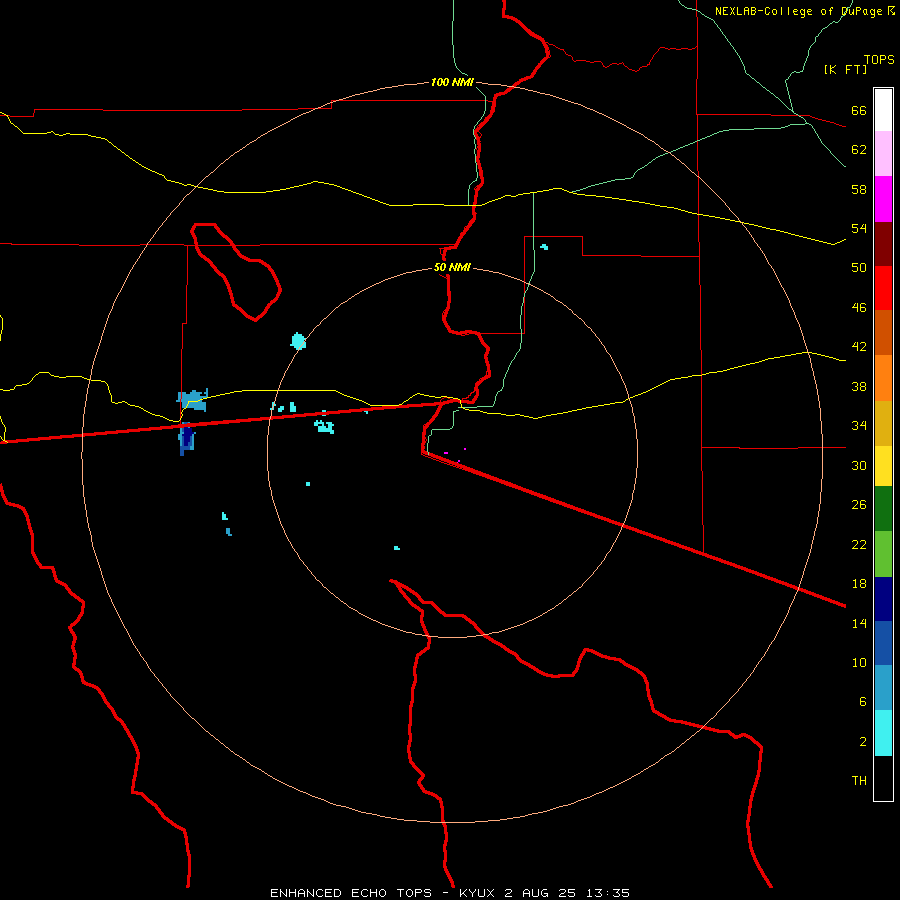Click the cyan echo cluster just below the red line
The height and width of the screenshot is (900, 900).
coord(324,426)
